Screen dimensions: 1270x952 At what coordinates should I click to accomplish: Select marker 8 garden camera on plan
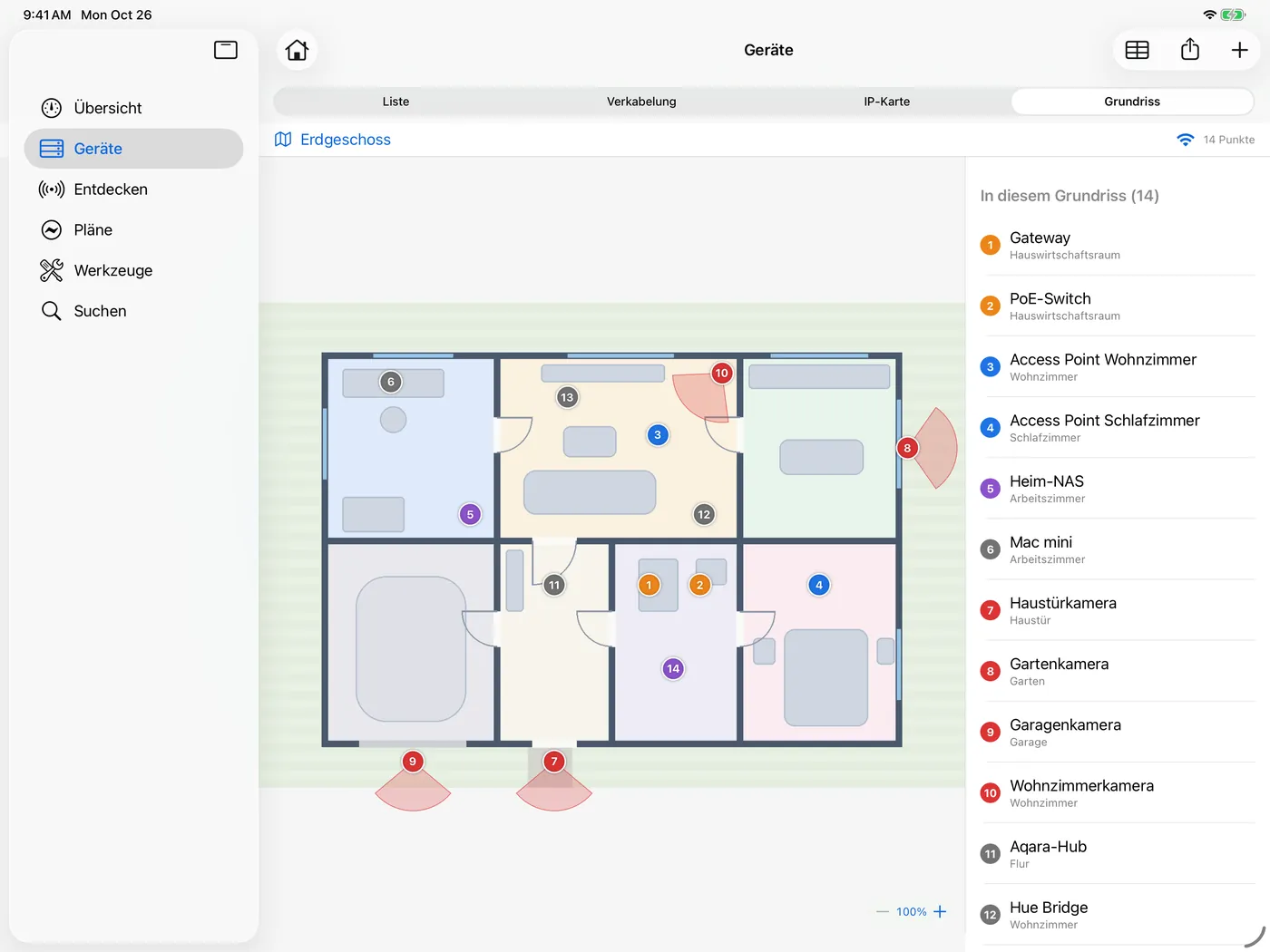tap(907, 448)
